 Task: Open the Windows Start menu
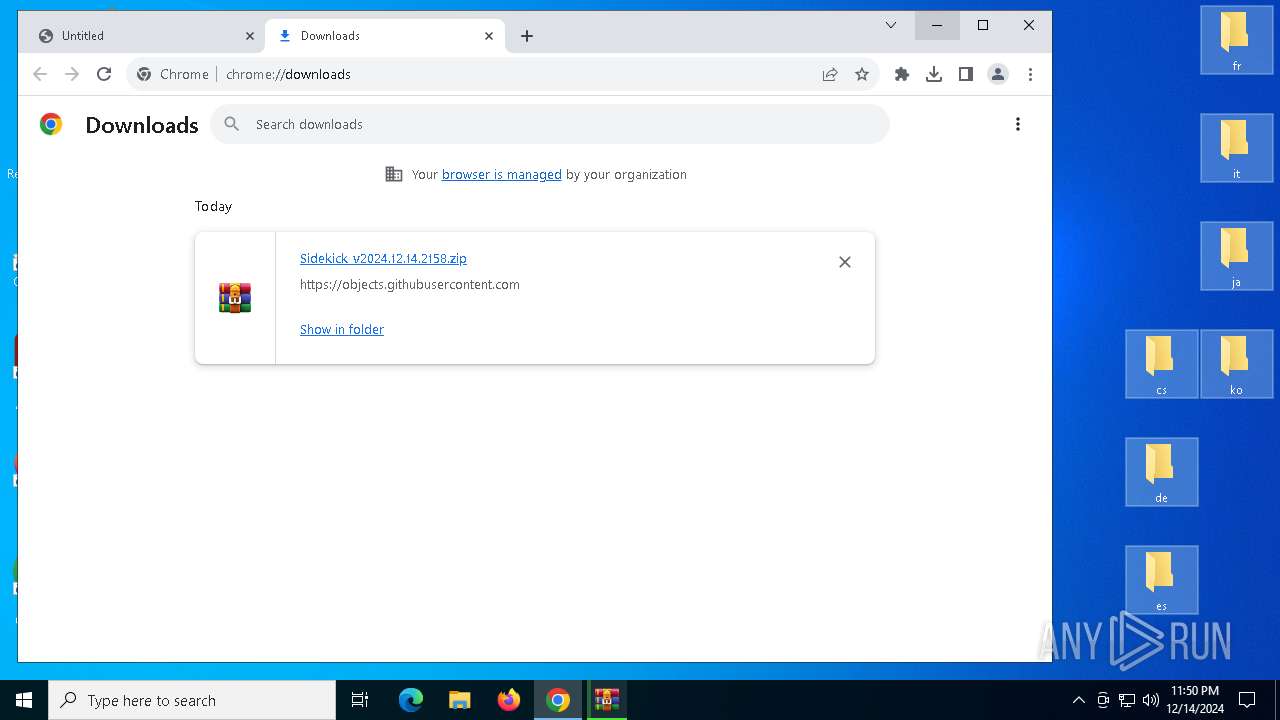pos(24,700)
